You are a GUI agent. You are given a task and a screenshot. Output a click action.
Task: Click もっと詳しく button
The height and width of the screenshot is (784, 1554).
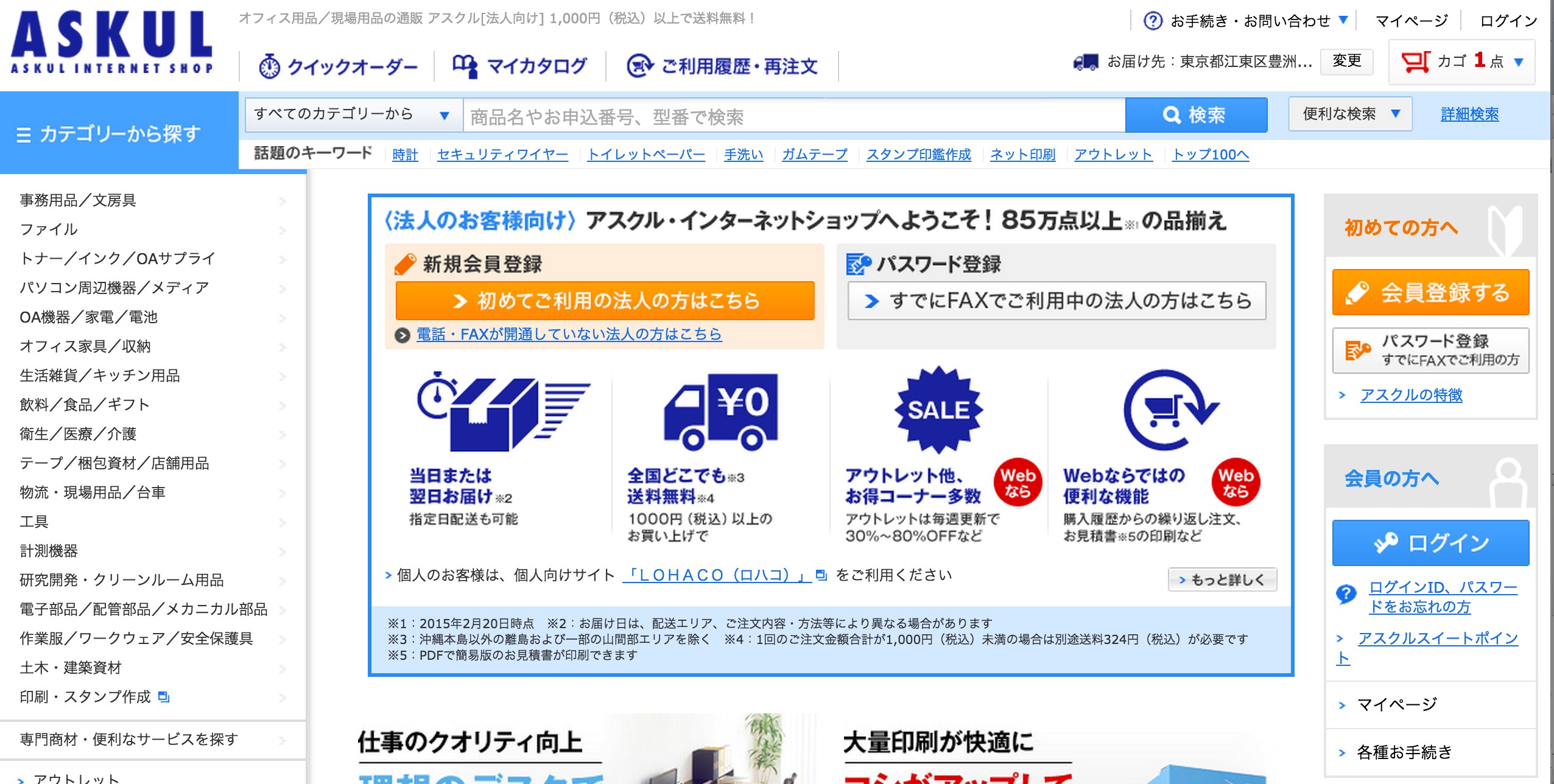click(1222, 579)
